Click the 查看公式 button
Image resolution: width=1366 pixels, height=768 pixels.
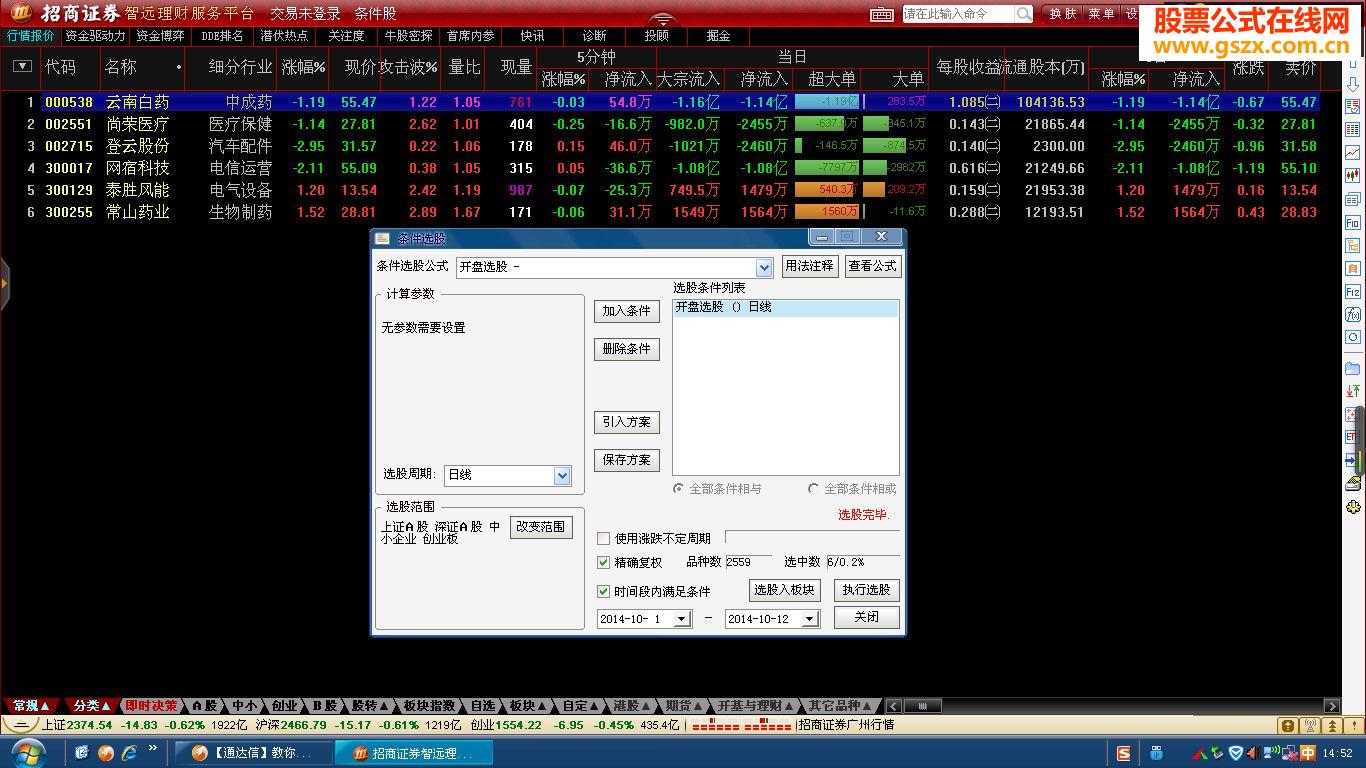pos(872,267)
